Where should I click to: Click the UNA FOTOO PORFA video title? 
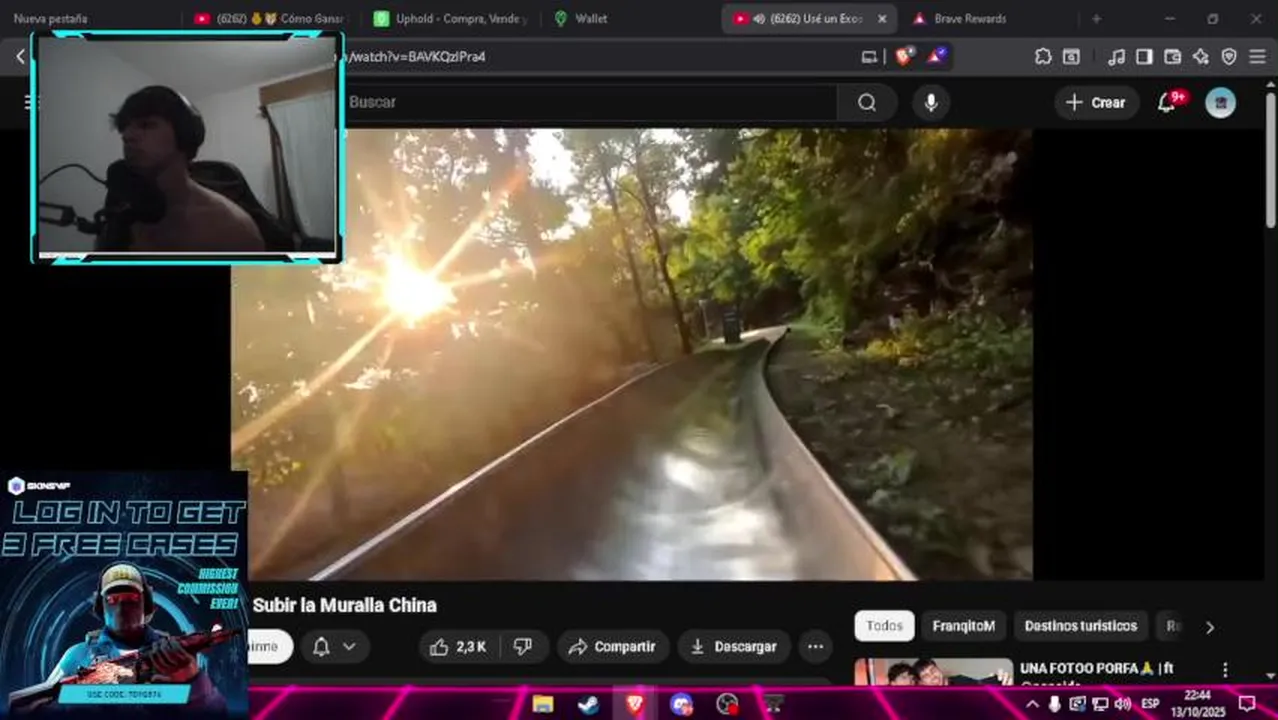[1096, 668]
